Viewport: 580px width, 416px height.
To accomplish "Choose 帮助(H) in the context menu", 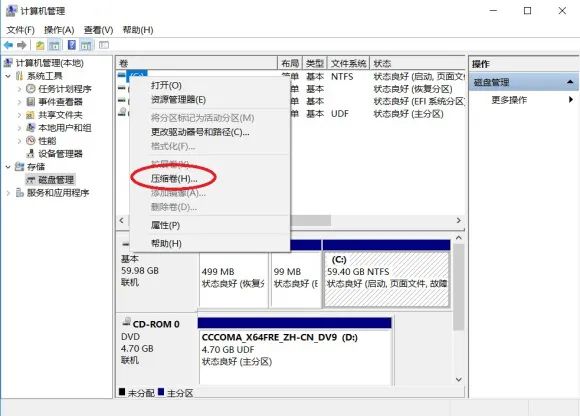I will tap(209, 243).
